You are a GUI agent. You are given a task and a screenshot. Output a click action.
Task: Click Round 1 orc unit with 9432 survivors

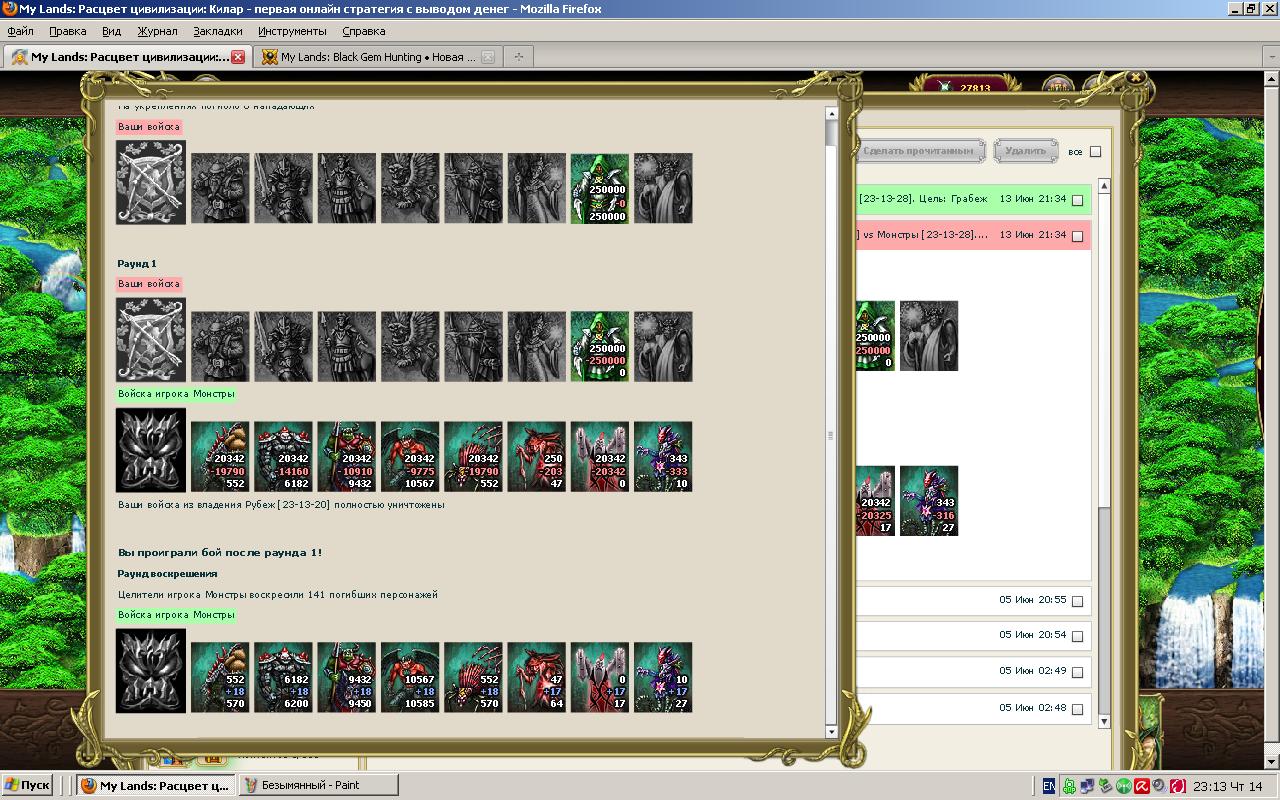(x=347, y=456)
